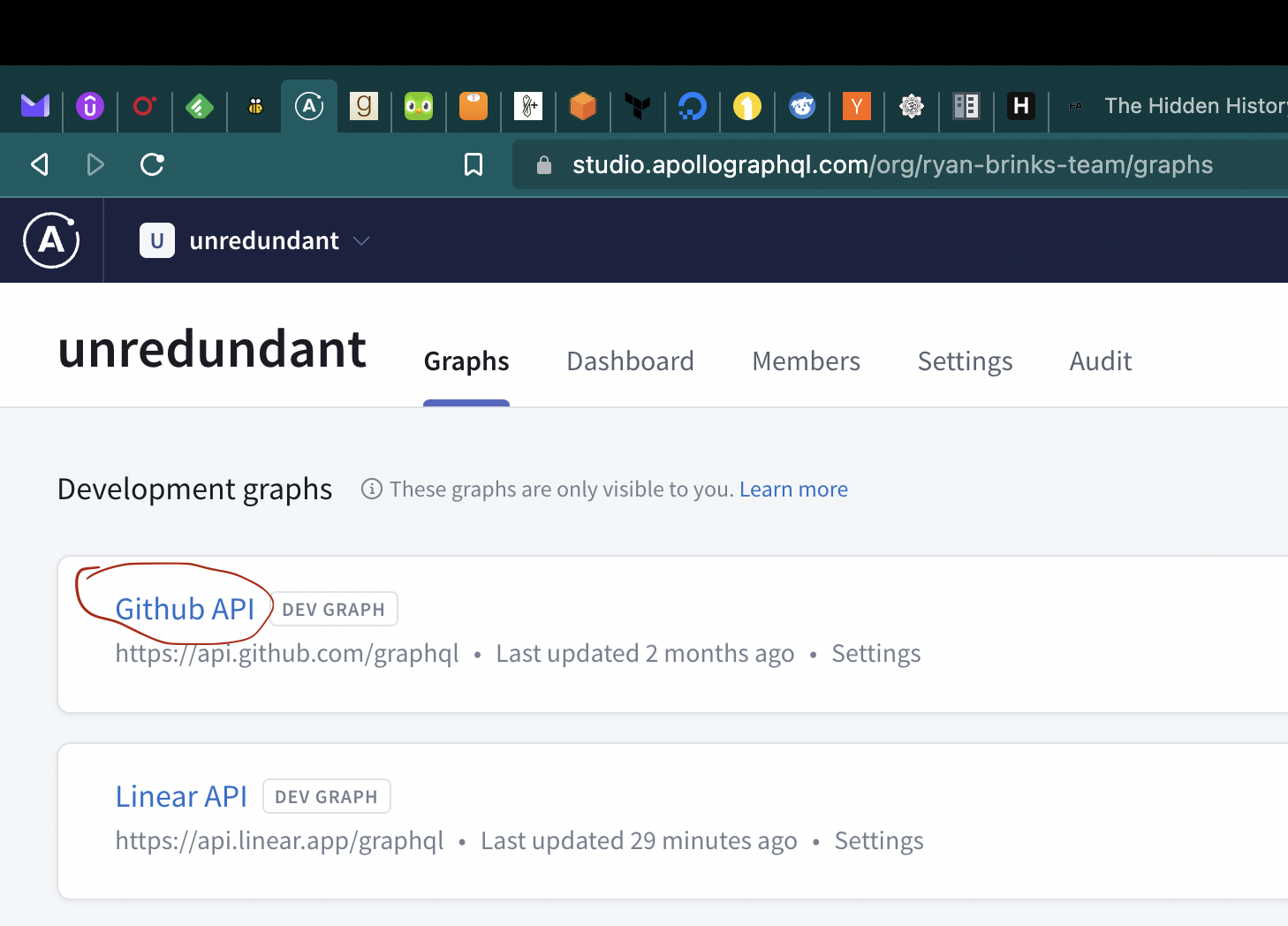
Task: Go back in browser history
Action: pyautogui.click(x=40, y=164)
